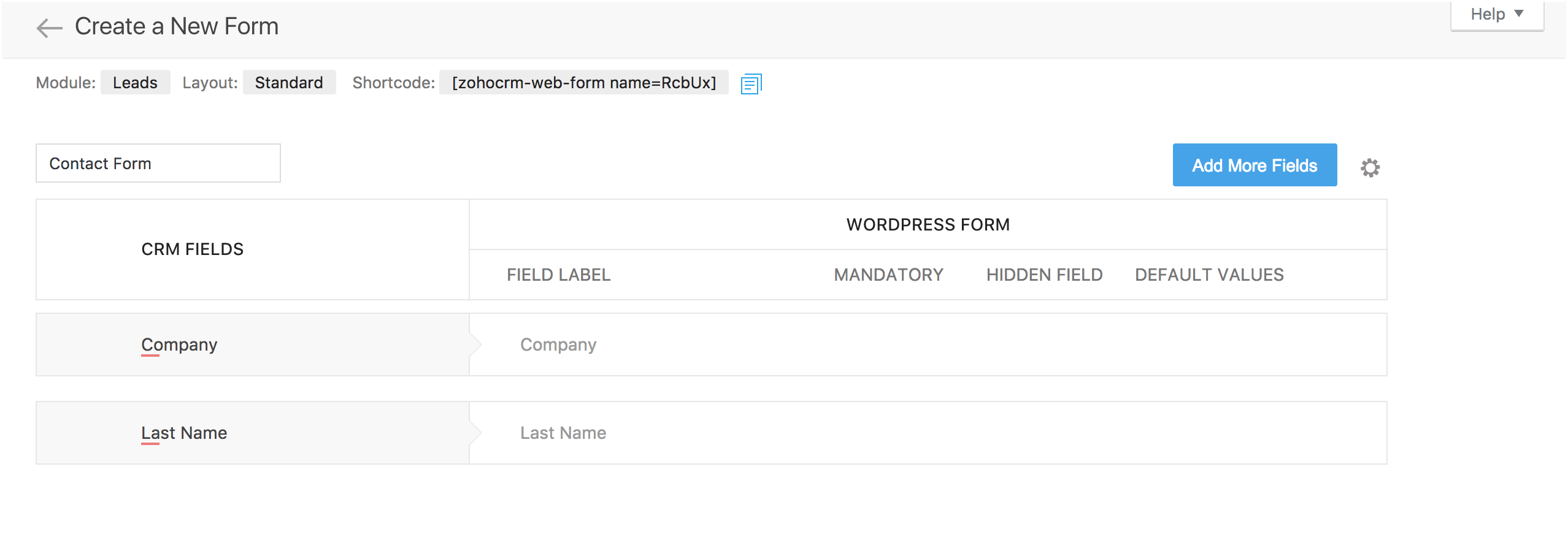Click the Company field label input
This screenshot has width=1568, height=548.
point(675,344)
